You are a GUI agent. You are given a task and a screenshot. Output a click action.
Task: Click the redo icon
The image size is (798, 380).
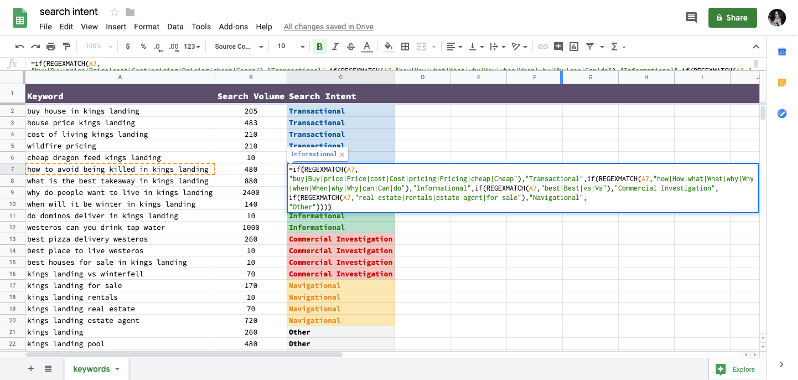coord(35,47)
